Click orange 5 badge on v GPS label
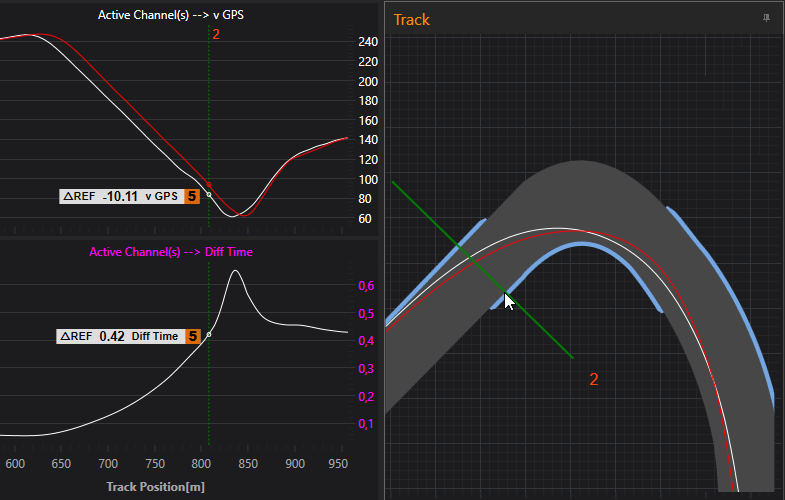785x500 pixels. pyautogui.click(x=192, y=197)
